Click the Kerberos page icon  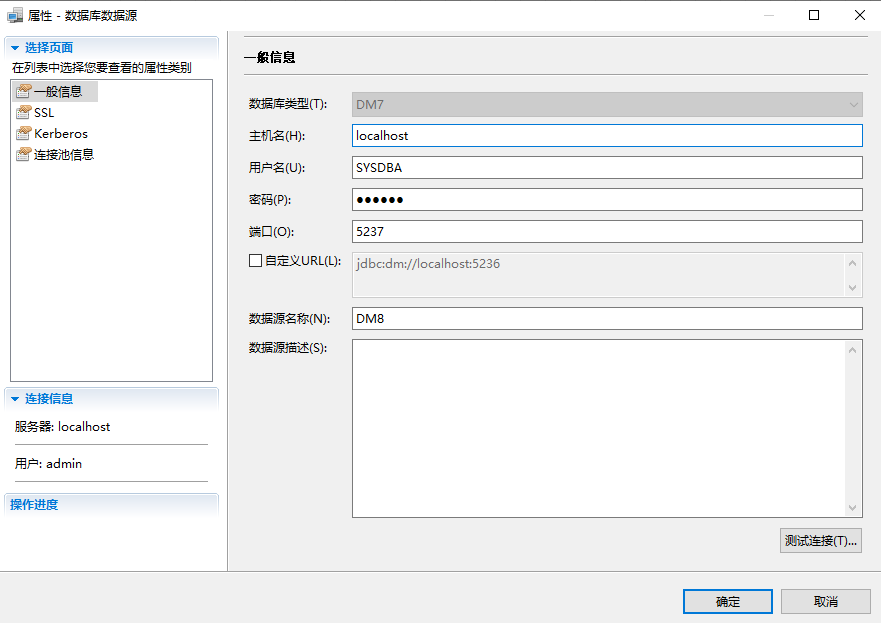click(24, 133)
